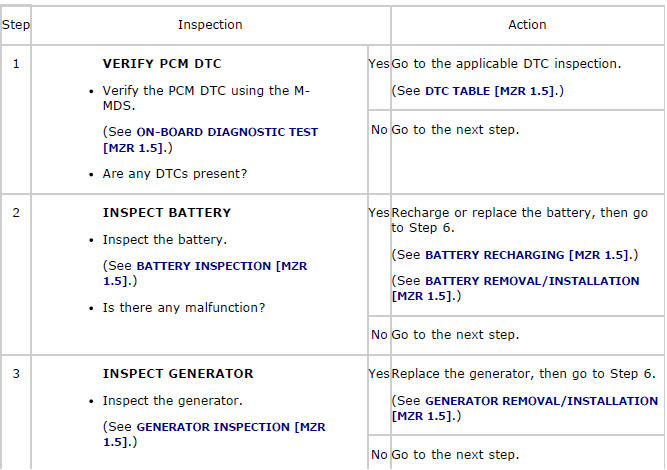Click 'Is there any malfunction?' text

tap(184, 308)
